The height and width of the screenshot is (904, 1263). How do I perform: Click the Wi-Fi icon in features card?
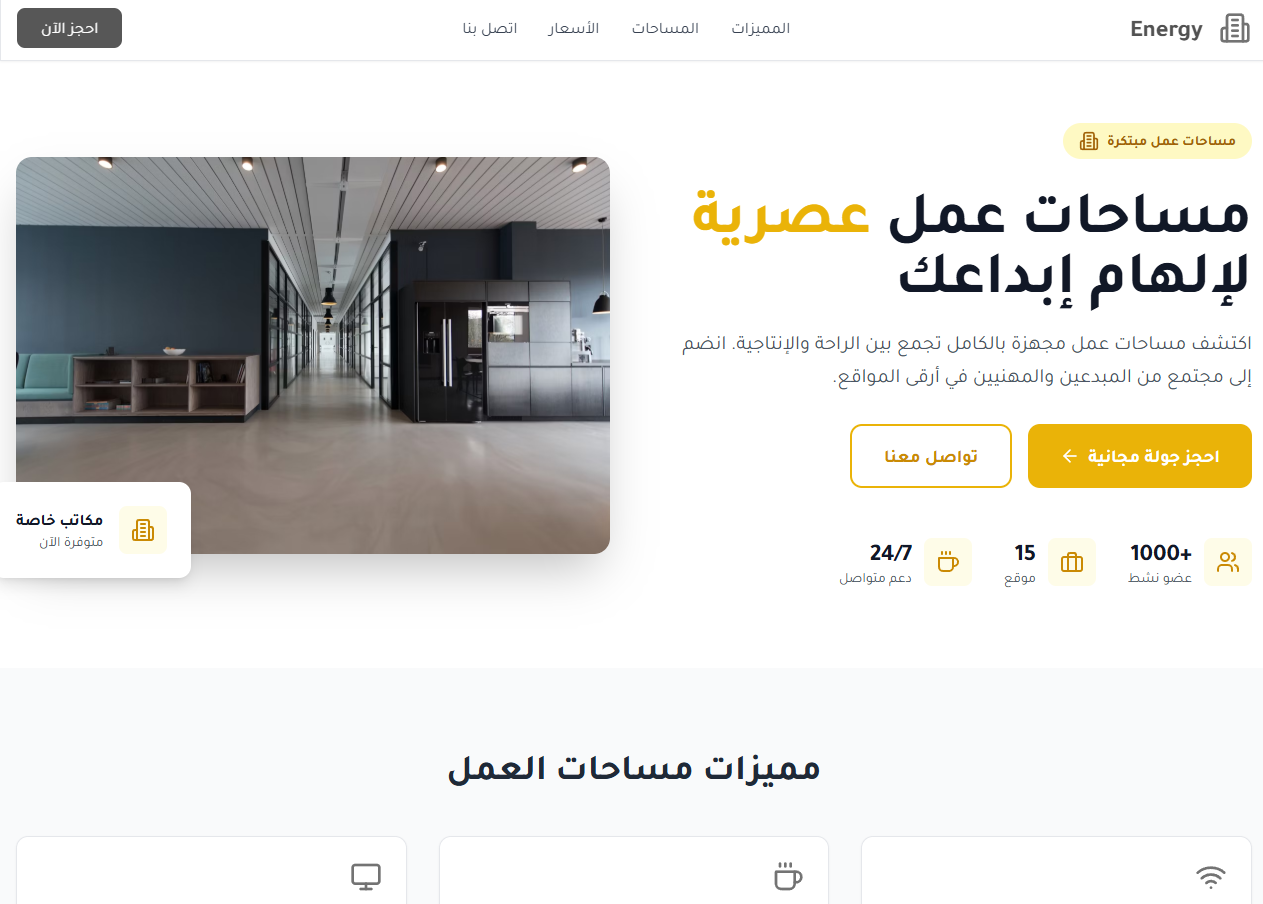(x=1211, y=877)
